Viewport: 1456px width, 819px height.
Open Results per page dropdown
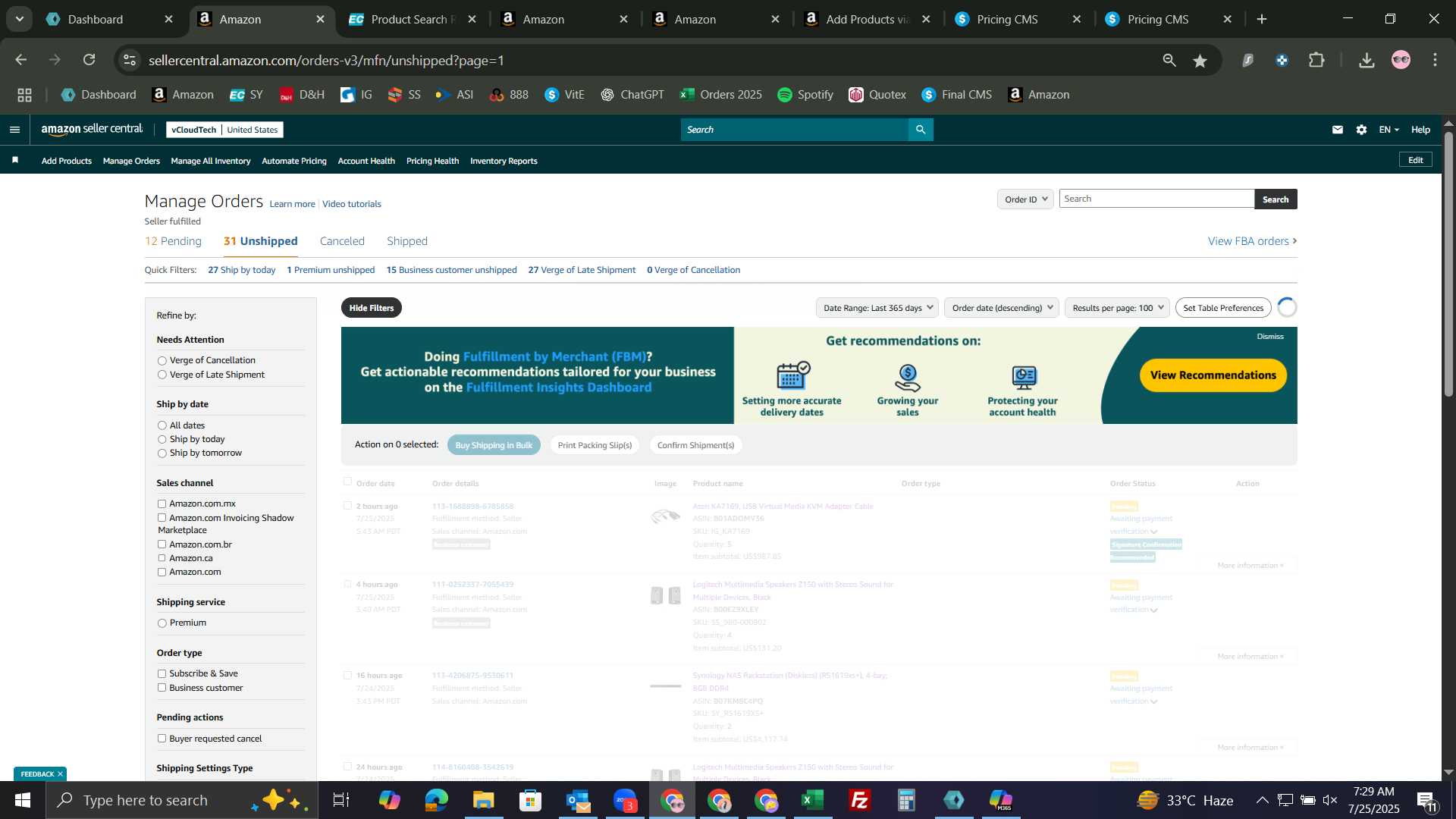[1117, 308]
